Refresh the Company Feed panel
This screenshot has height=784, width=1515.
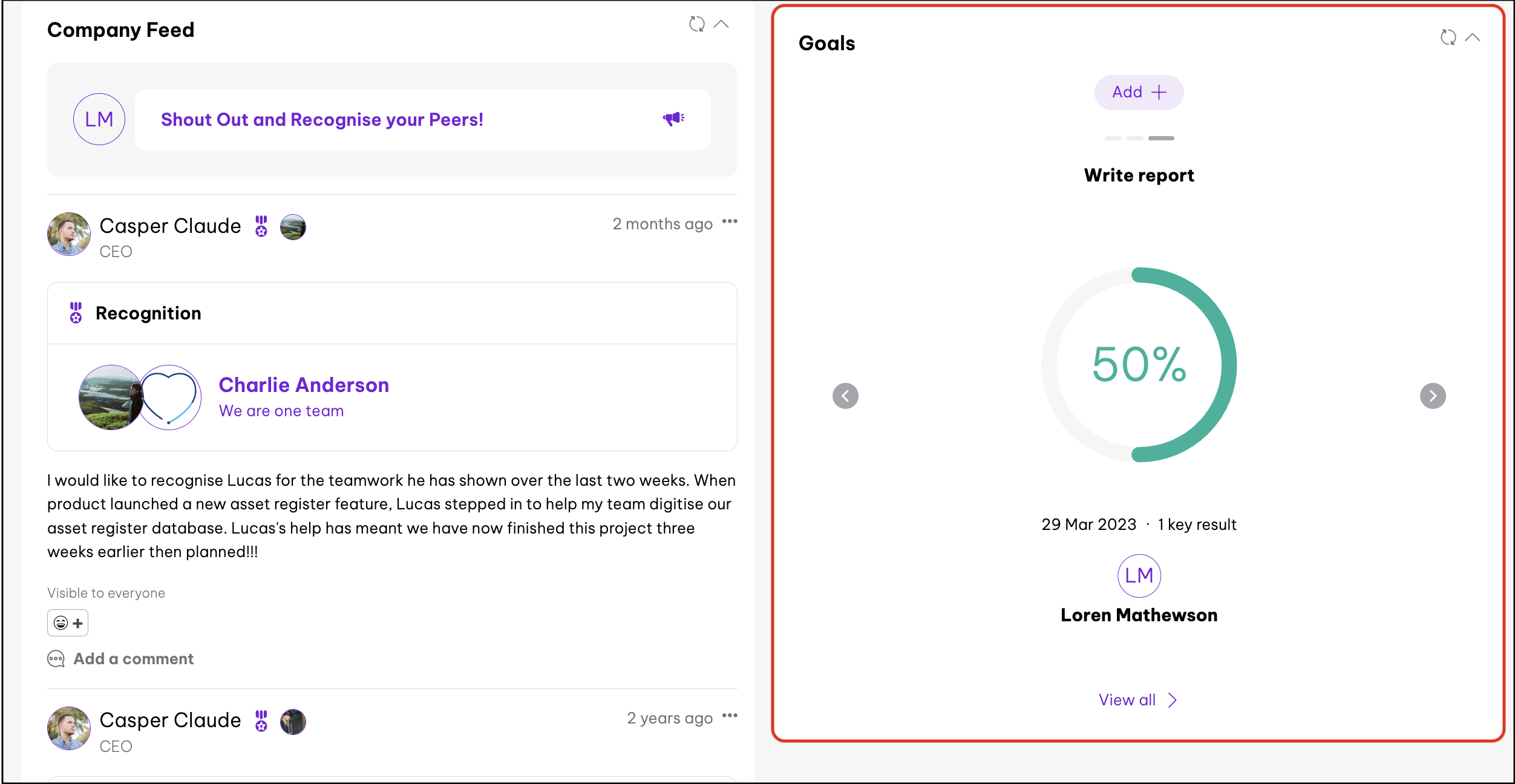tap(697, 24)
